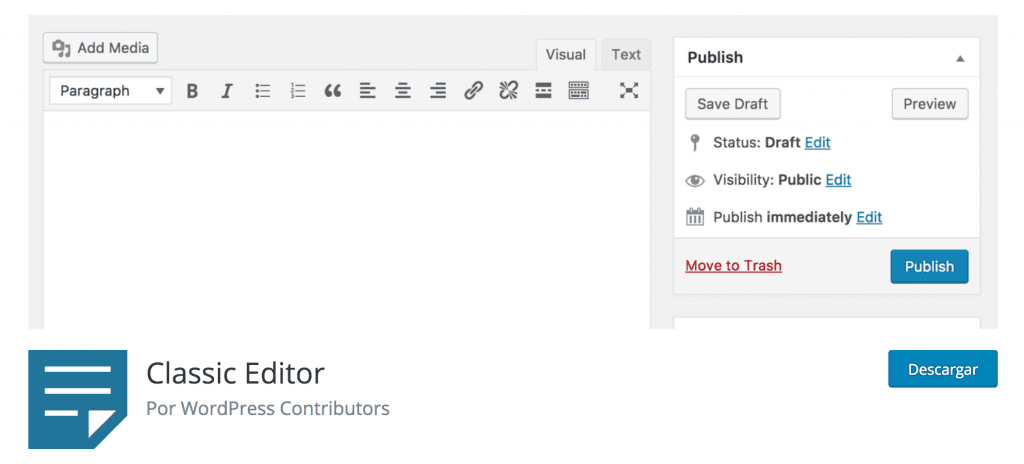The width and height of the screenshot is (1024, 464).
Task: Insert a numbered list
Action: click(x=298, y=91)
